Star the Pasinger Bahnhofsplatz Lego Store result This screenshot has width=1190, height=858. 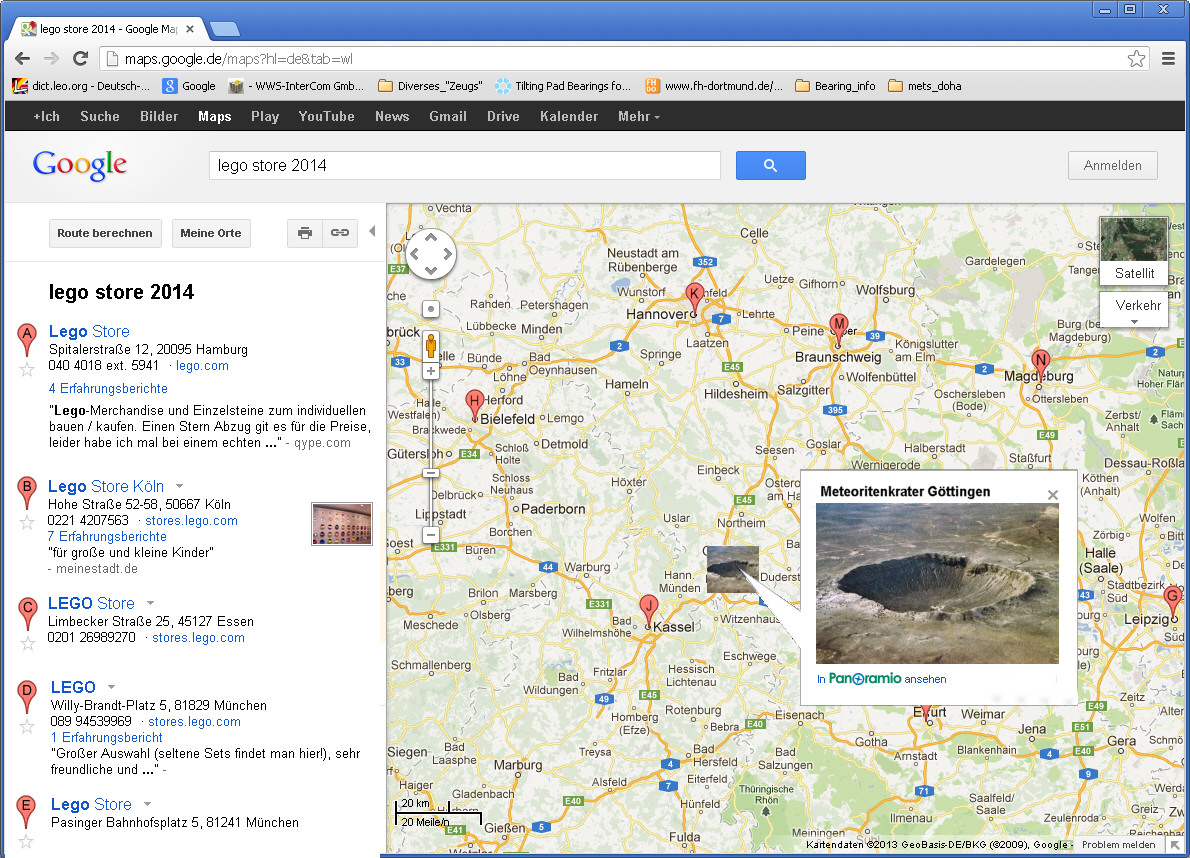tap(26, 841)
